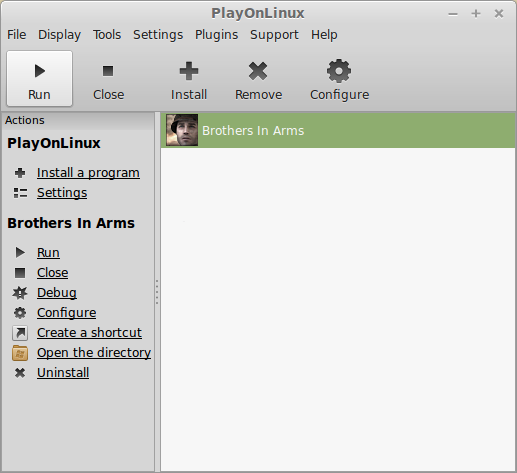
Task: Click the Remove X icon in toolbar
Action: tap(258, 71)
